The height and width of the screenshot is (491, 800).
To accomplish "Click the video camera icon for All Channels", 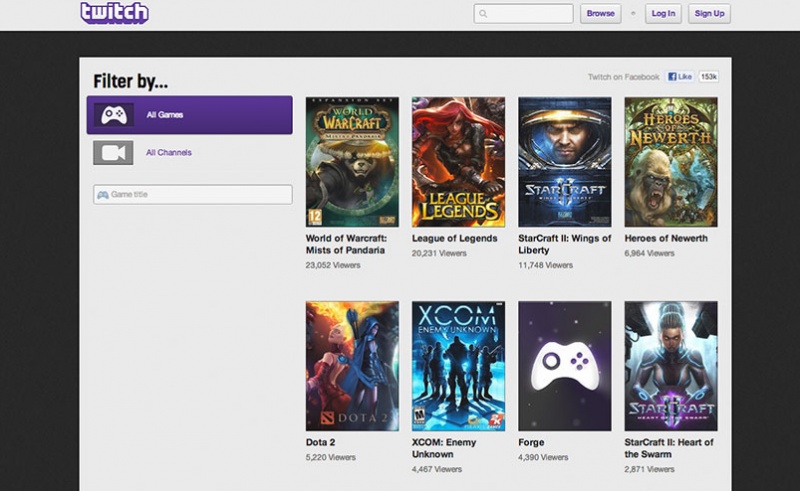I will pyautogui.click(x=113, y=153).
